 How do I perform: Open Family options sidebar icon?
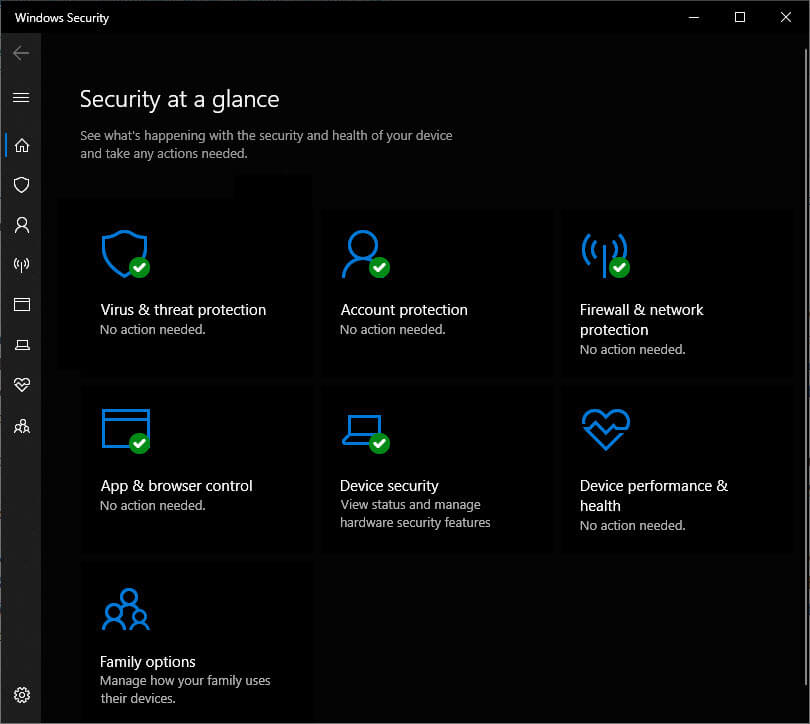tap(21, 426)
